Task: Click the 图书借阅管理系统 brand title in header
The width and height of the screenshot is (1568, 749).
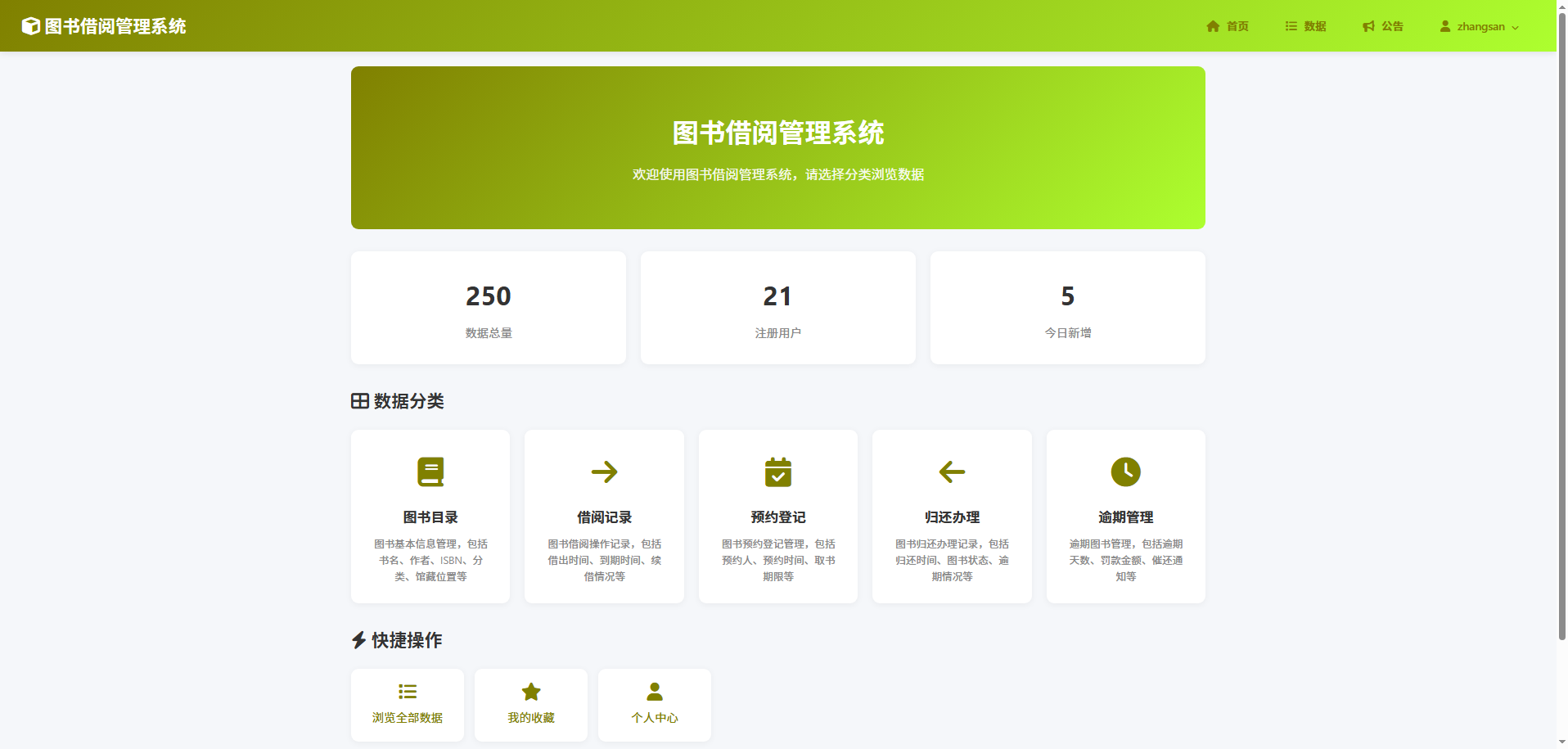Action: [115, 26]
